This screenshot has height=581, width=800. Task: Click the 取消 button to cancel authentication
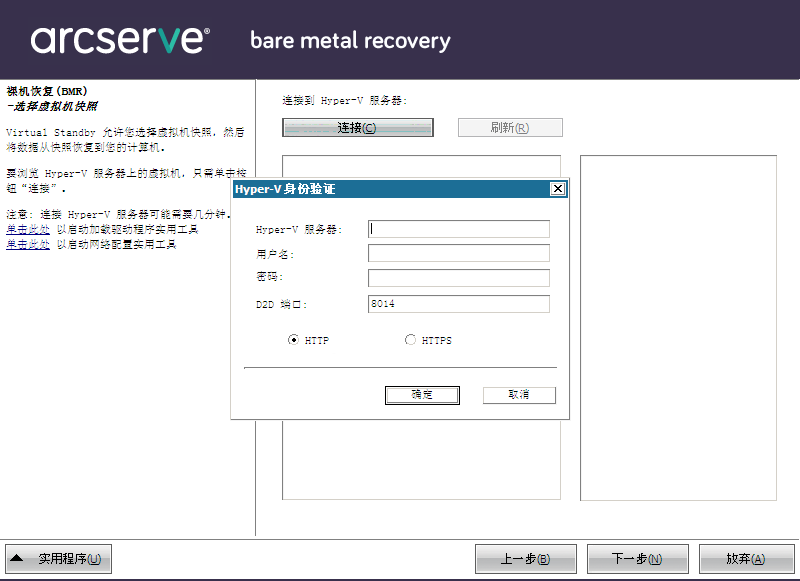[x=518, y=394]
